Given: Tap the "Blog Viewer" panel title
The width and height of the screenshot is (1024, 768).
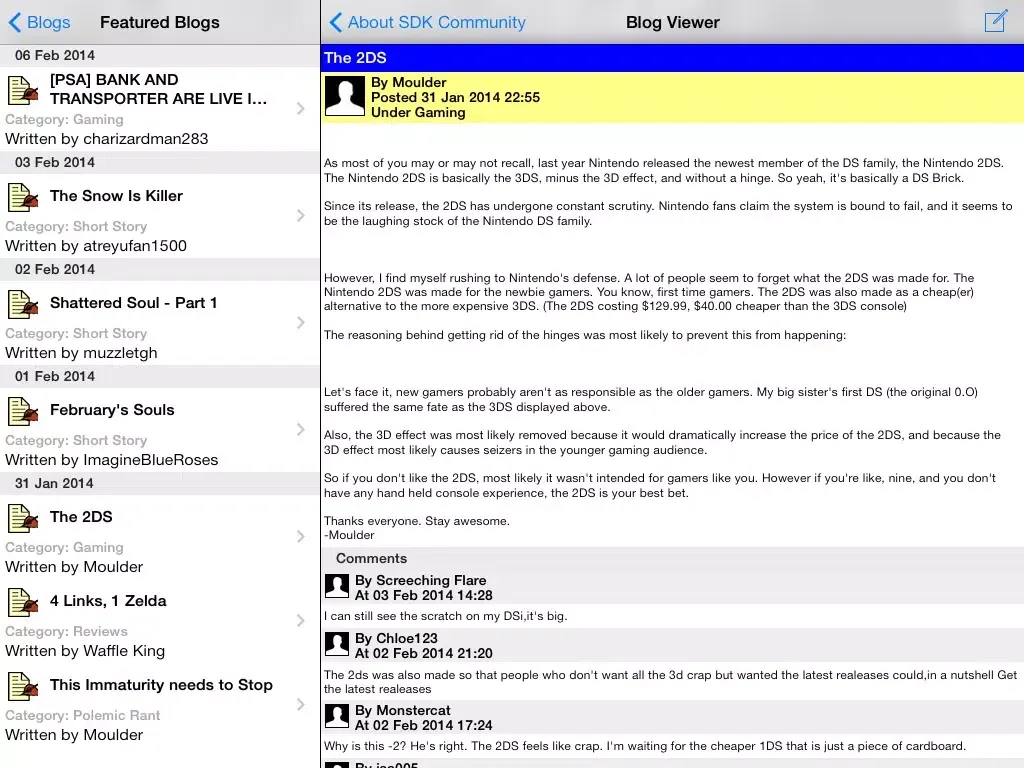Looking at the screenshot, I should (673, 22).
